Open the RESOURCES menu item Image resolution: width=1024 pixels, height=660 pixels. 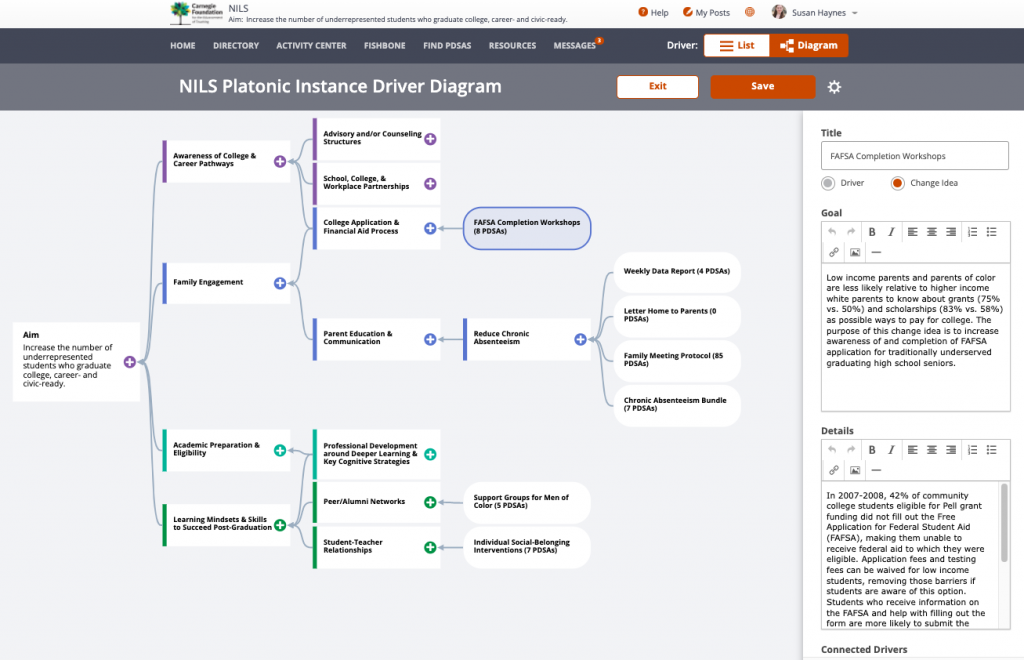512,46
